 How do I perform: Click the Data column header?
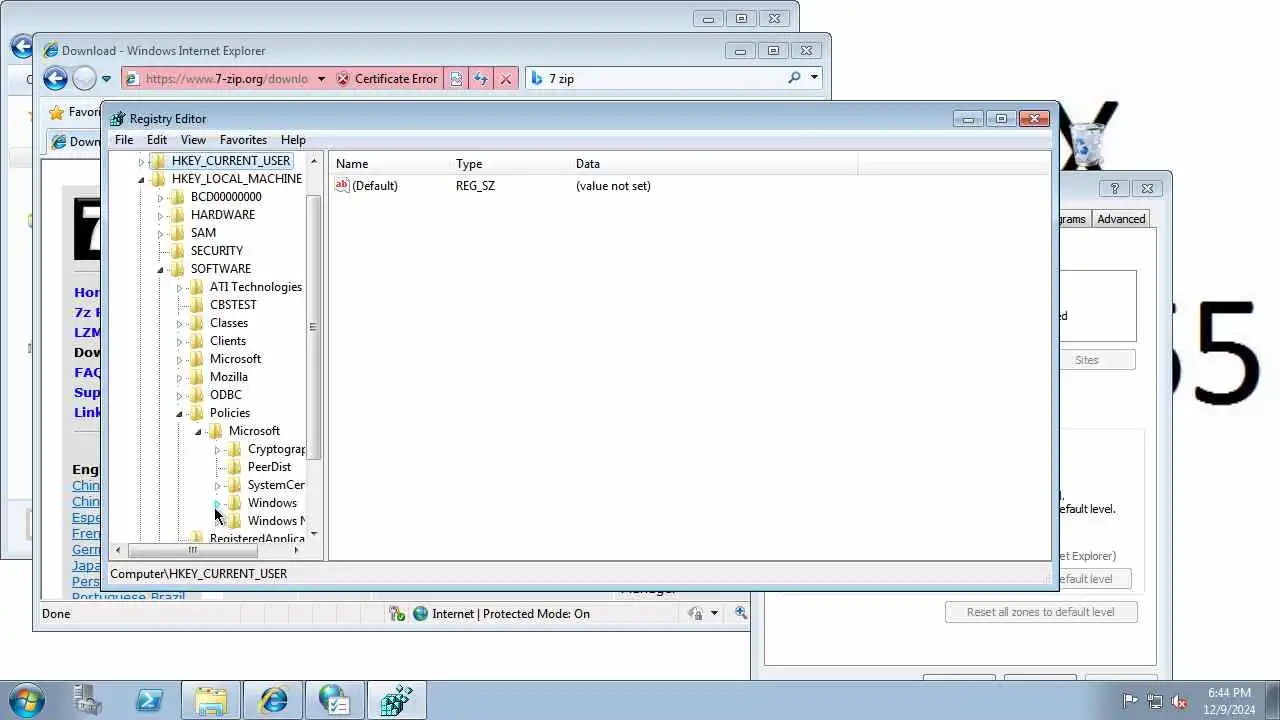point(714,164)
